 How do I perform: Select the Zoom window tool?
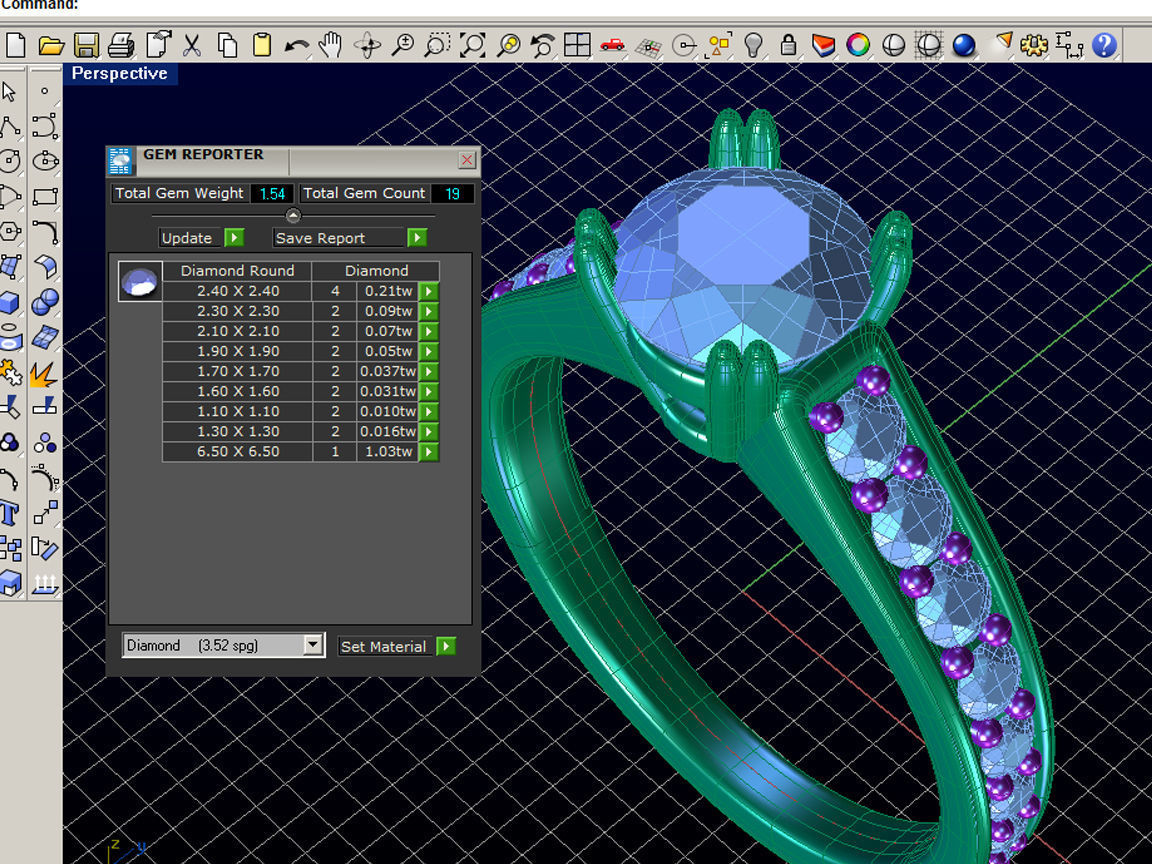437,46
